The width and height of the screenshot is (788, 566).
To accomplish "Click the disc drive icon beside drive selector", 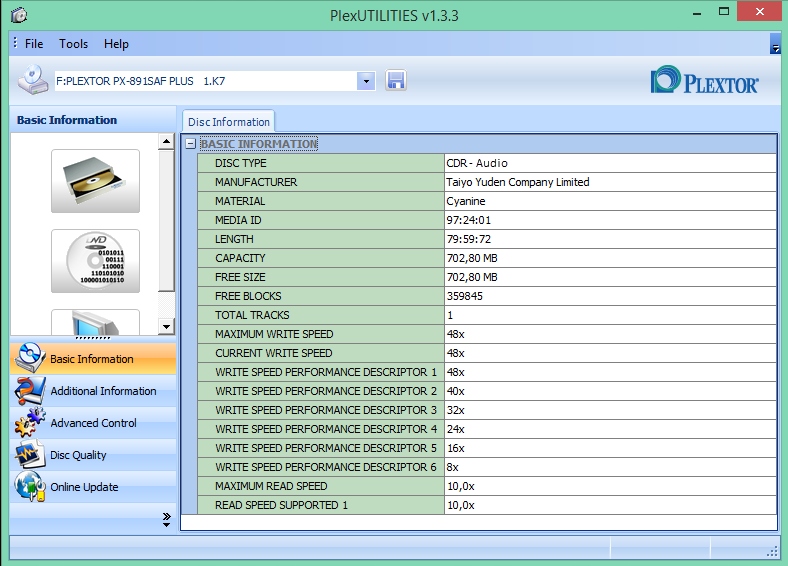I will (33, 80).
